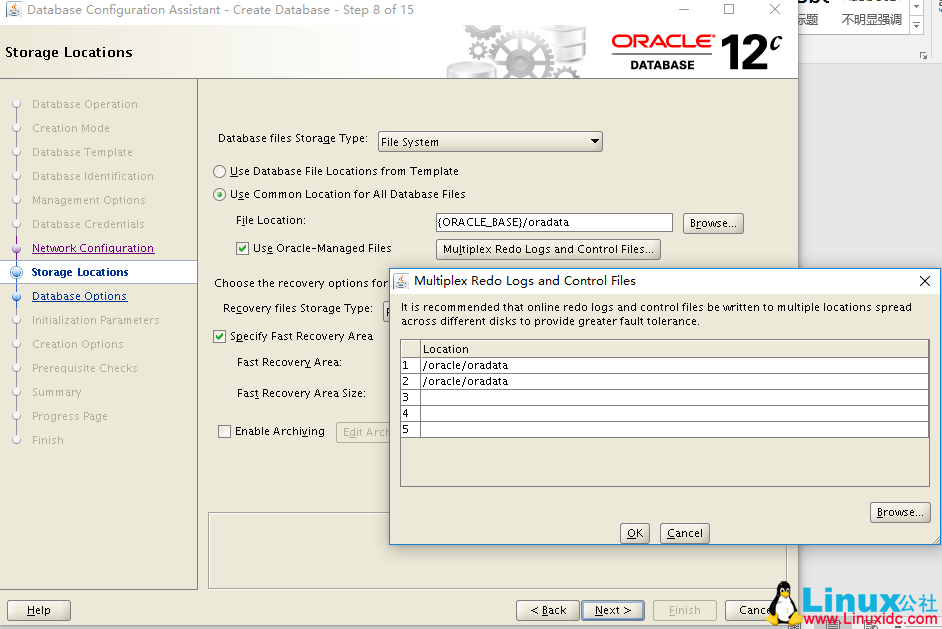This screenshot has height=629, width=942.
Task: Close the Multiplex Redo Logs dialog
Action: (x=924, y=281)
